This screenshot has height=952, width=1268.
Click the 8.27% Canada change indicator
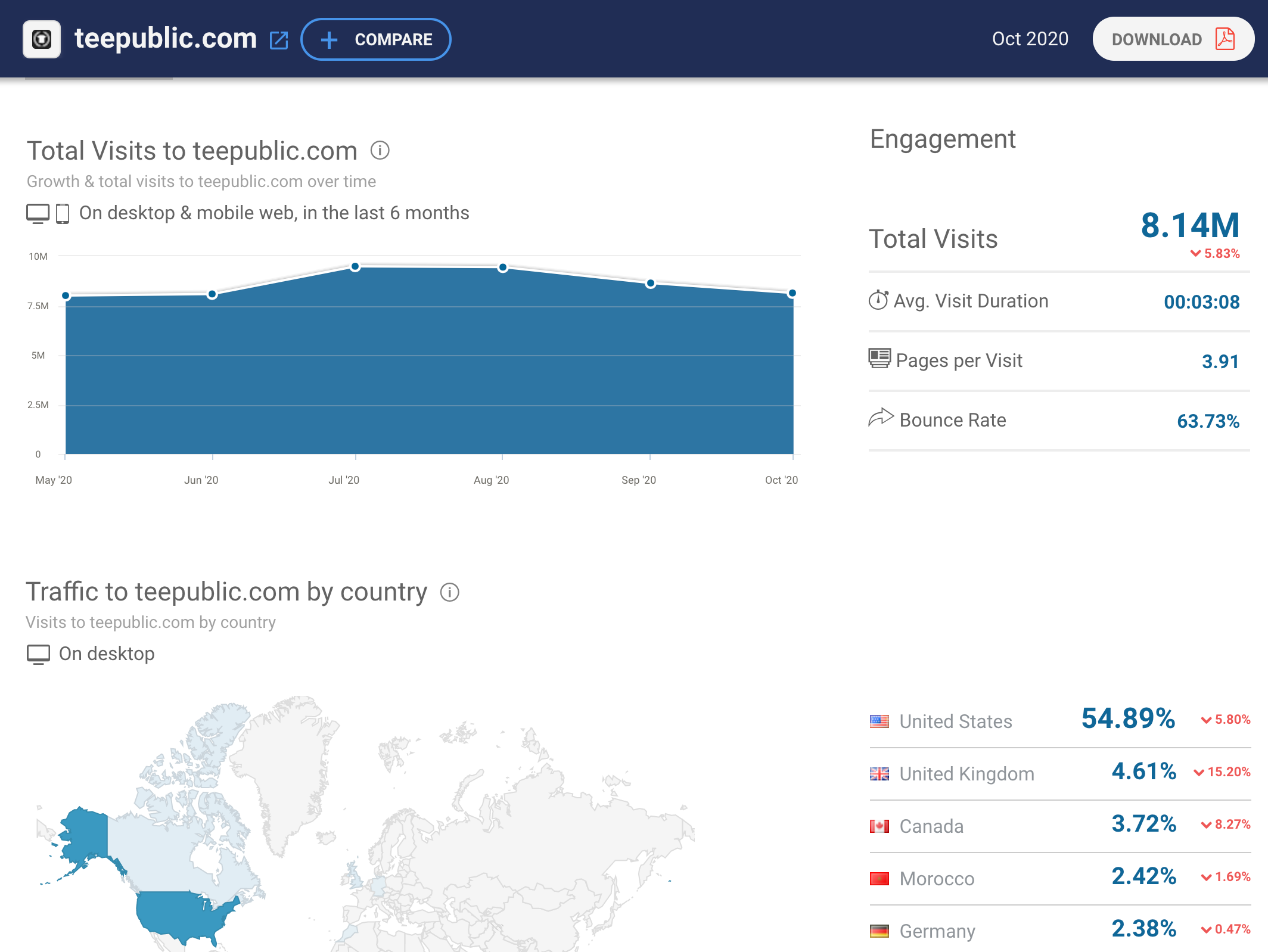click(1226, 825)
